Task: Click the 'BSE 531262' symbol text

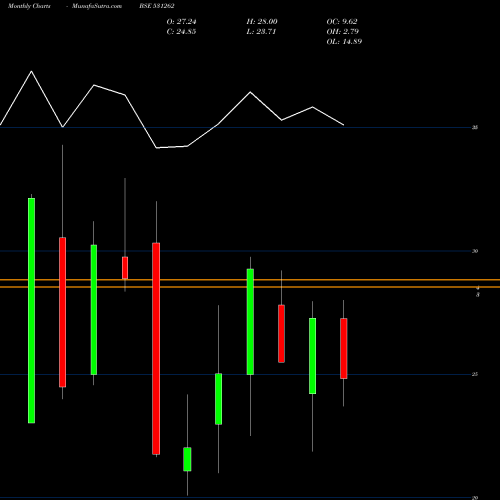Action: pos(157,6)
